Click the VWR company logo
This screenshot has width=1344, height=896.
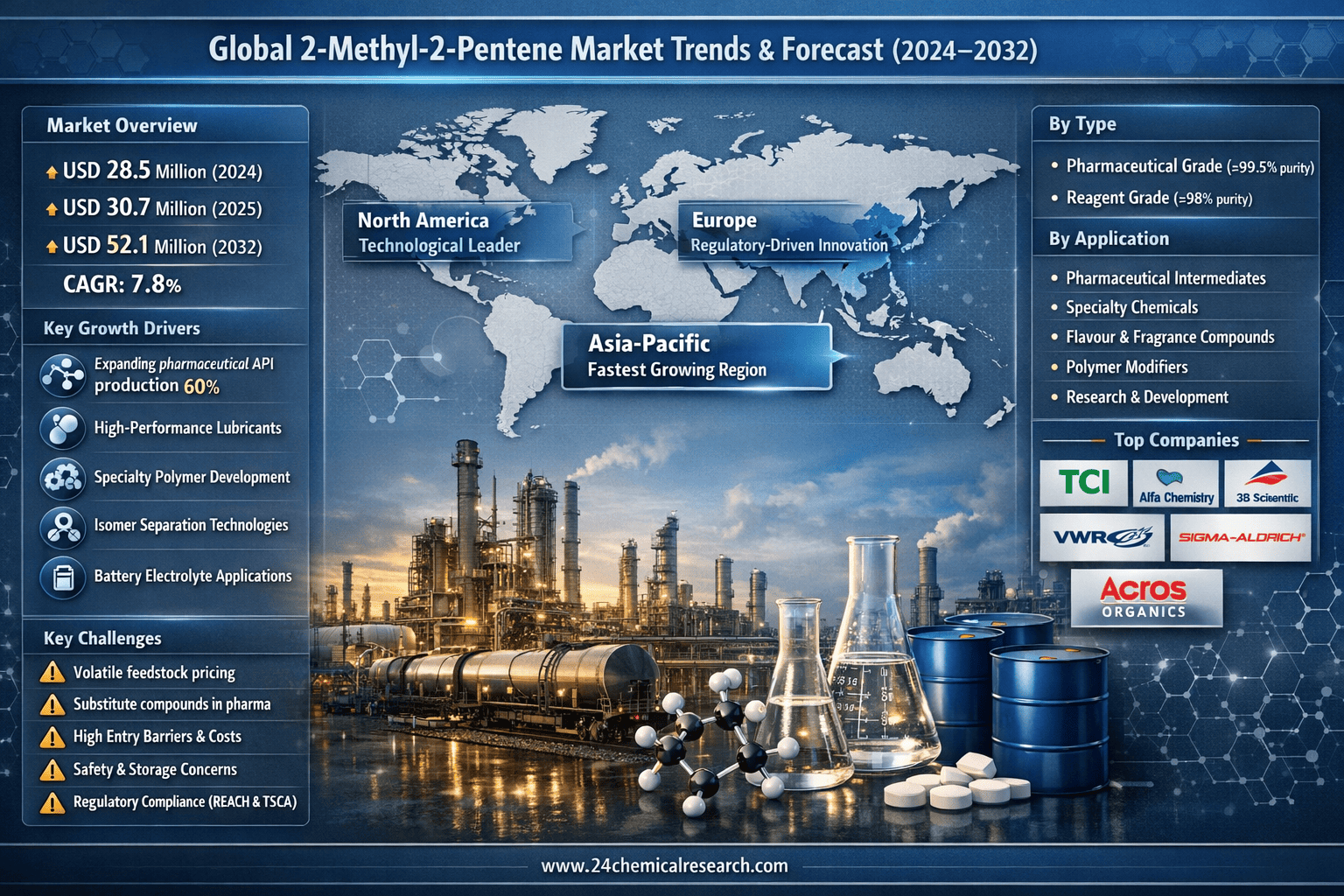click(x=1102, y=537)
